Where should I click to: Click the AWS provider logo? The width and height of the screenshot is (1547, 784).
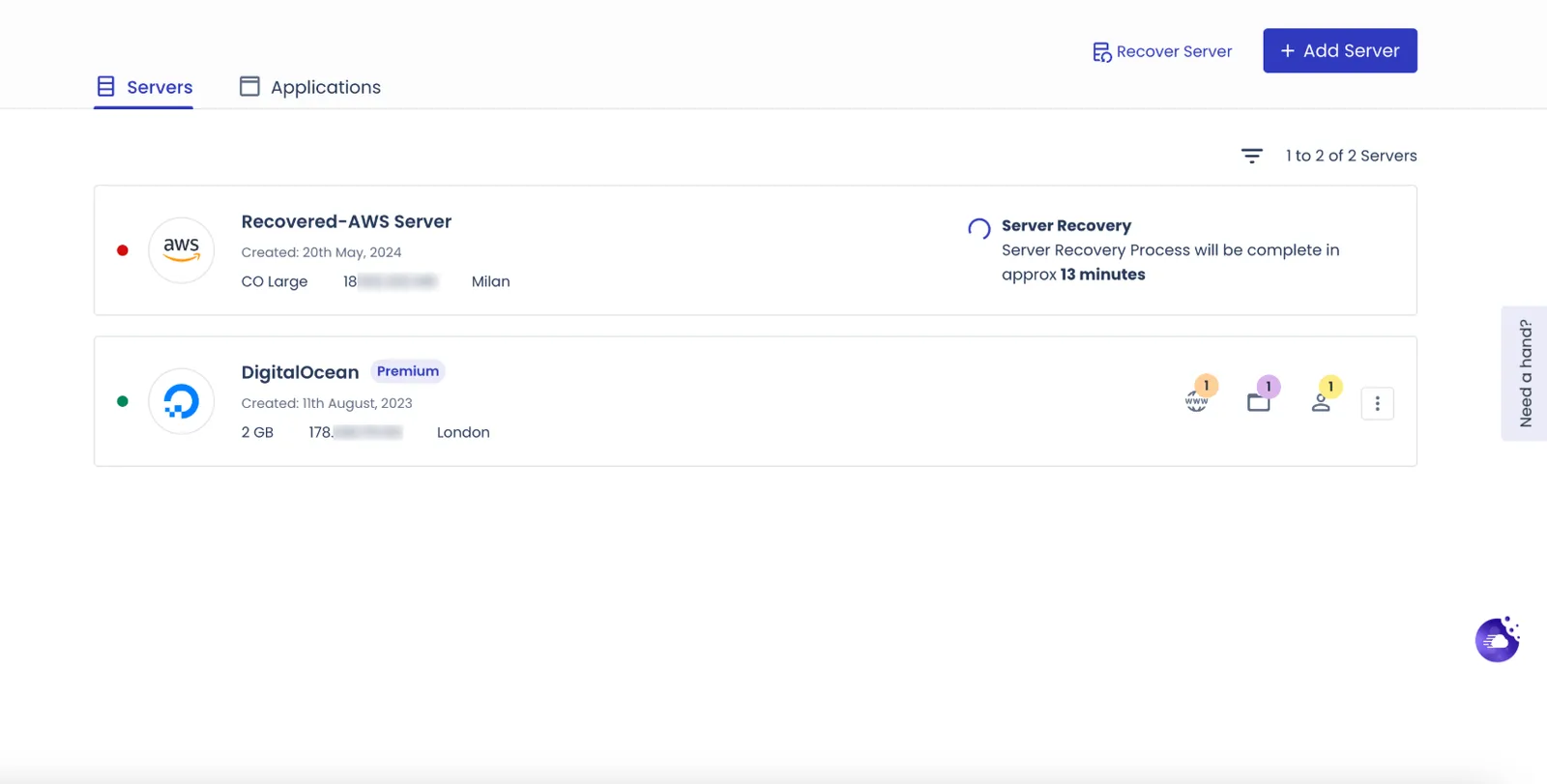point(181,250)
